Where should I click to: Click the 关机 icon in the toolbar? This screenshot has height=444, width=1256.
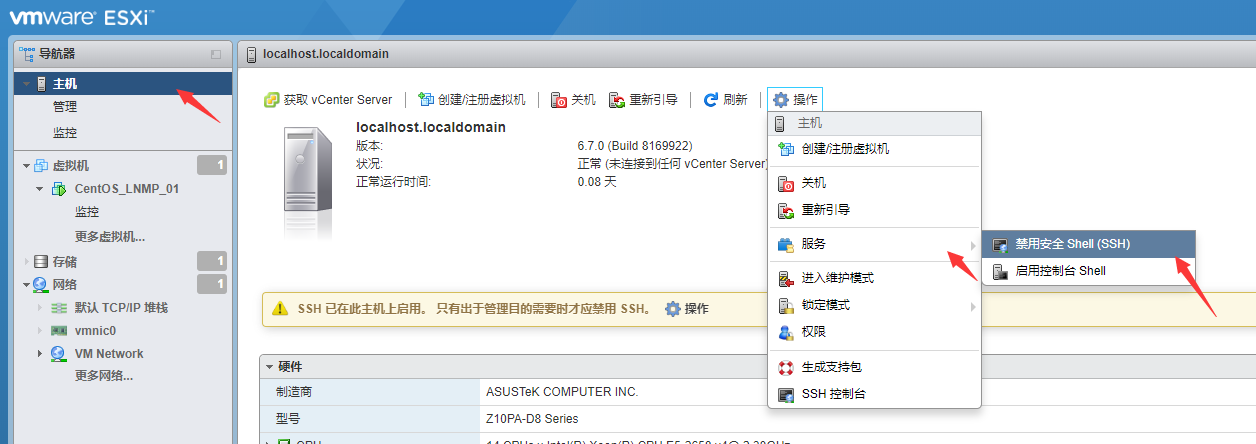[x=560, y=100]
